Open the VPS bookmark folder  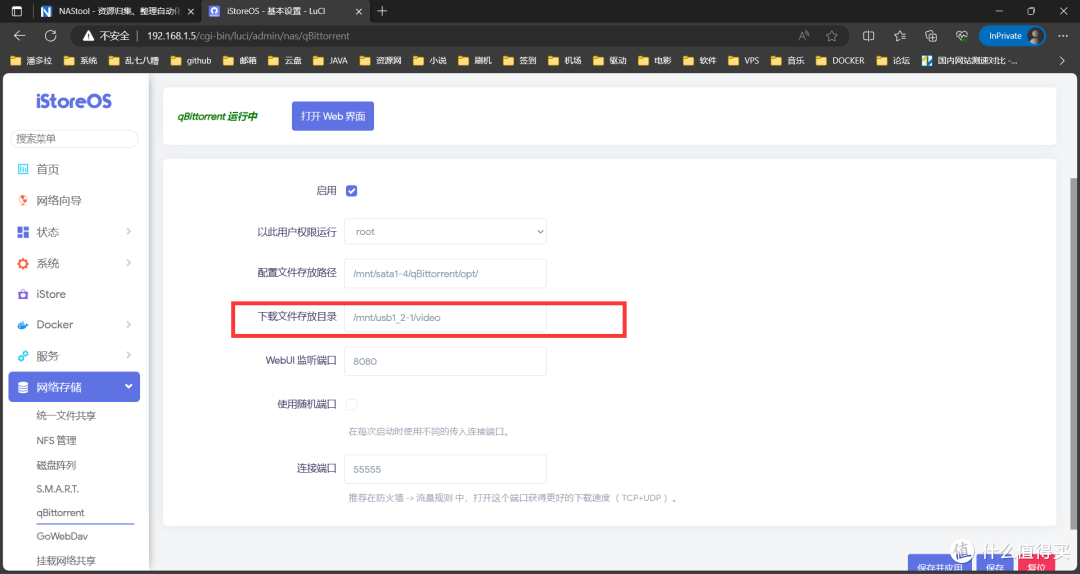744,61
